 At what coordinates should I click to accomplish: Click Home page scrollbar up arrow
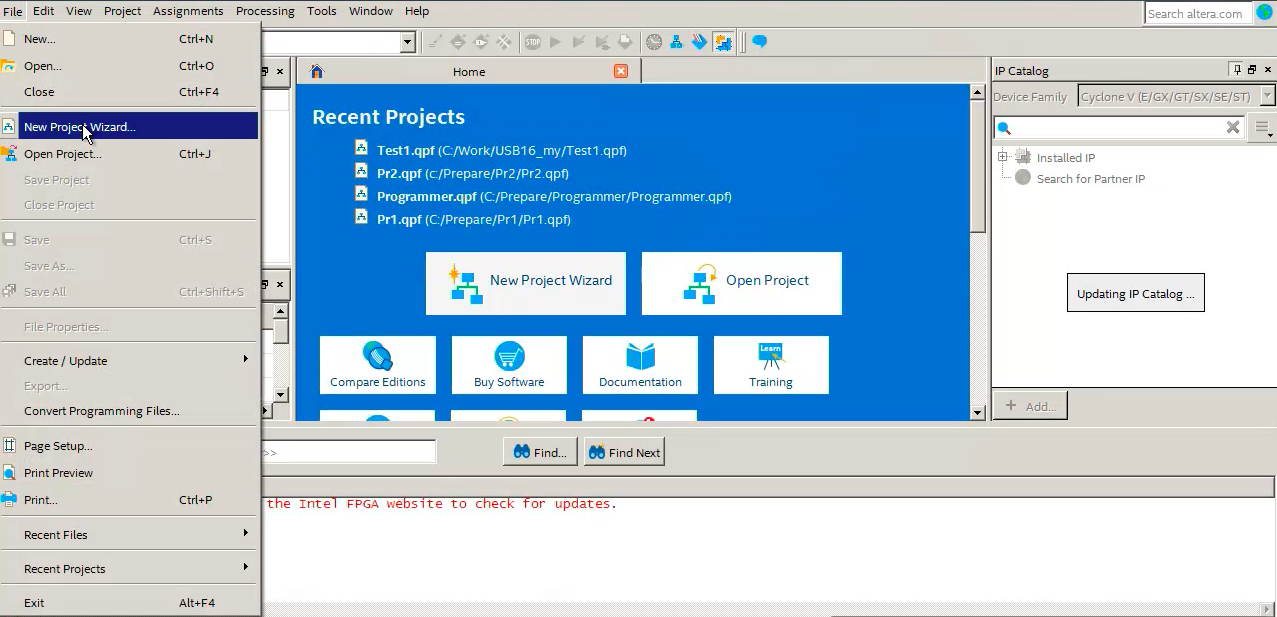[977, 92]
